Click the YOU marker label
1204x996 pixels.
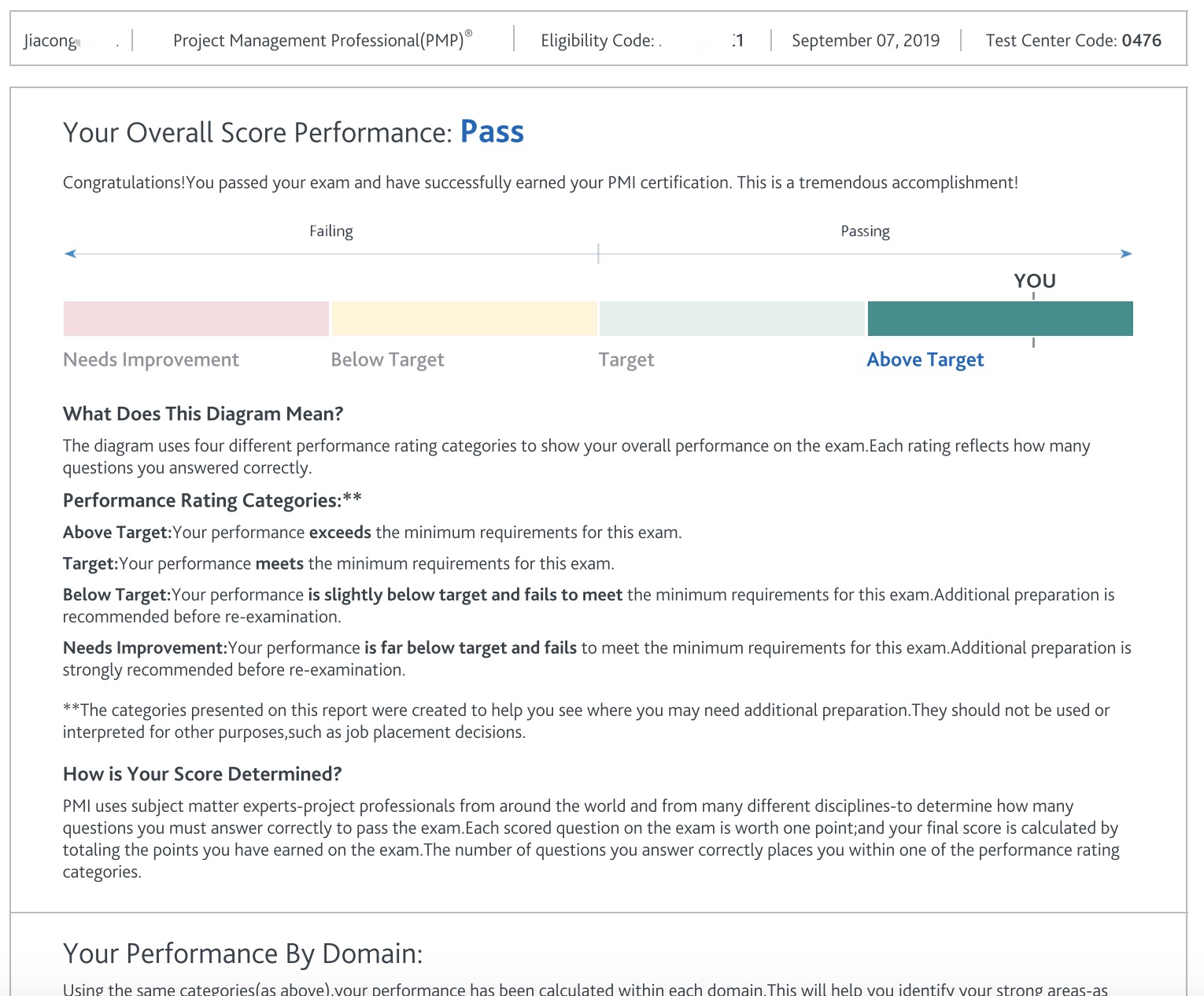1035,281
